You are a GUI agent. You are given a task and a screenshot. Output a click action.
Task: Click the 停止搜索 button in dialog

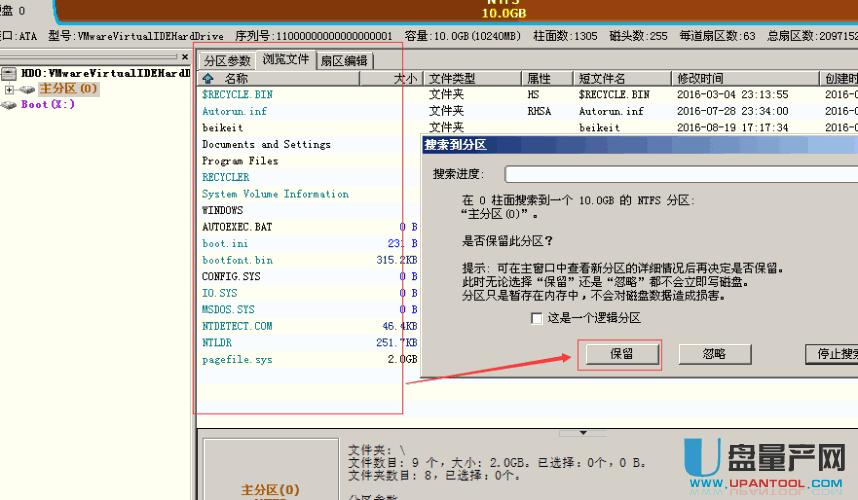[x=832, y=354]
